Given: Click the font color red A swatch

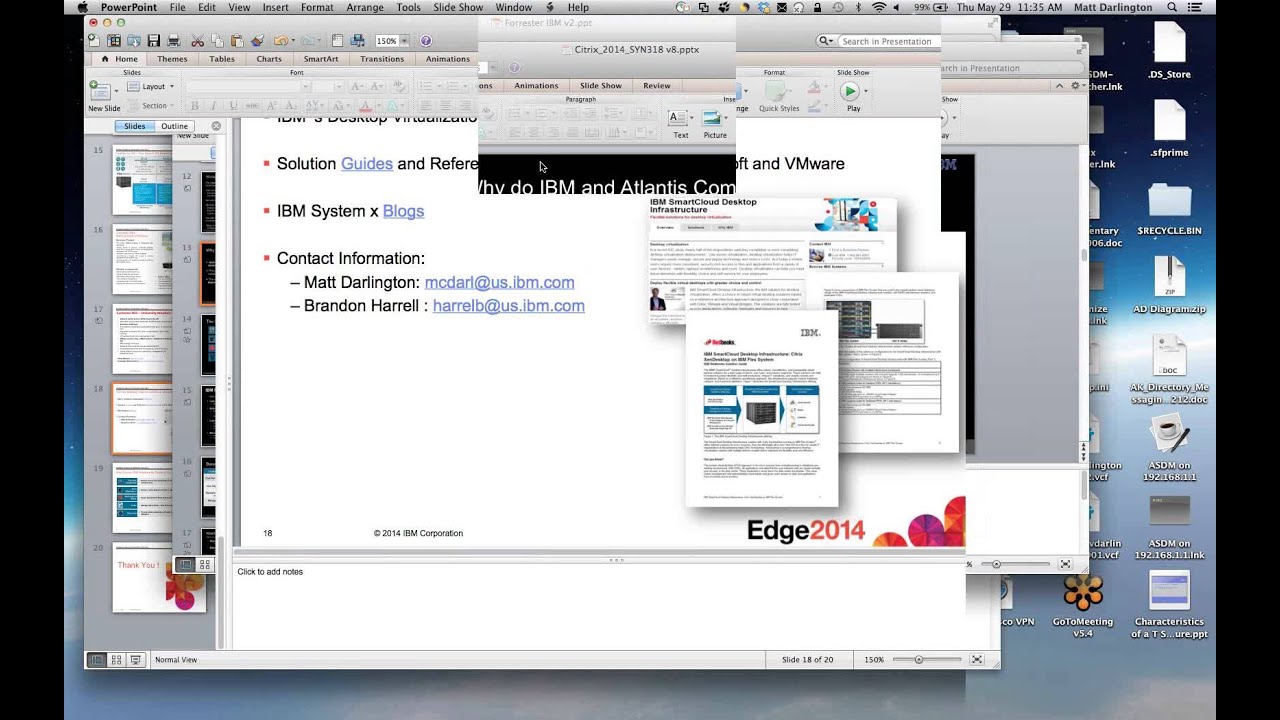Looking at the screenshot, I should [x=365, y=106].
